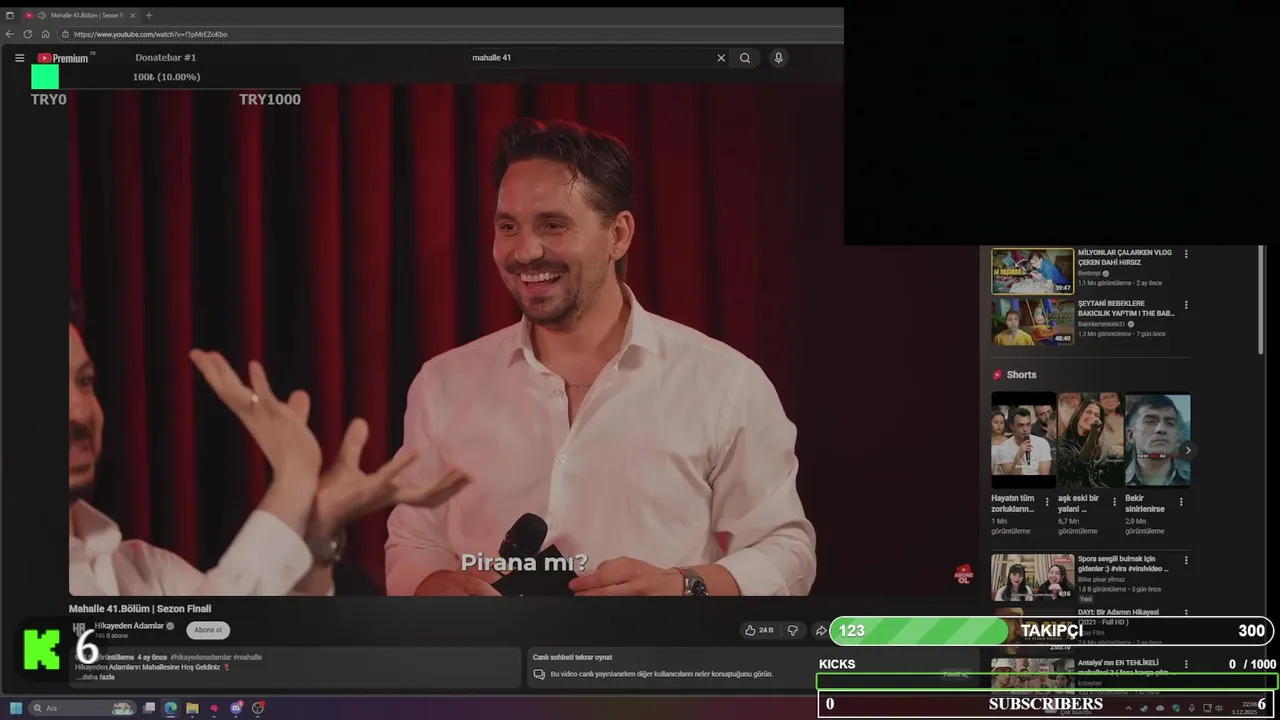This screenshot has height=720, width=1280.
Task: Open options for 'Spora sevgili bulmak' video
Action: coord(1186,561)
